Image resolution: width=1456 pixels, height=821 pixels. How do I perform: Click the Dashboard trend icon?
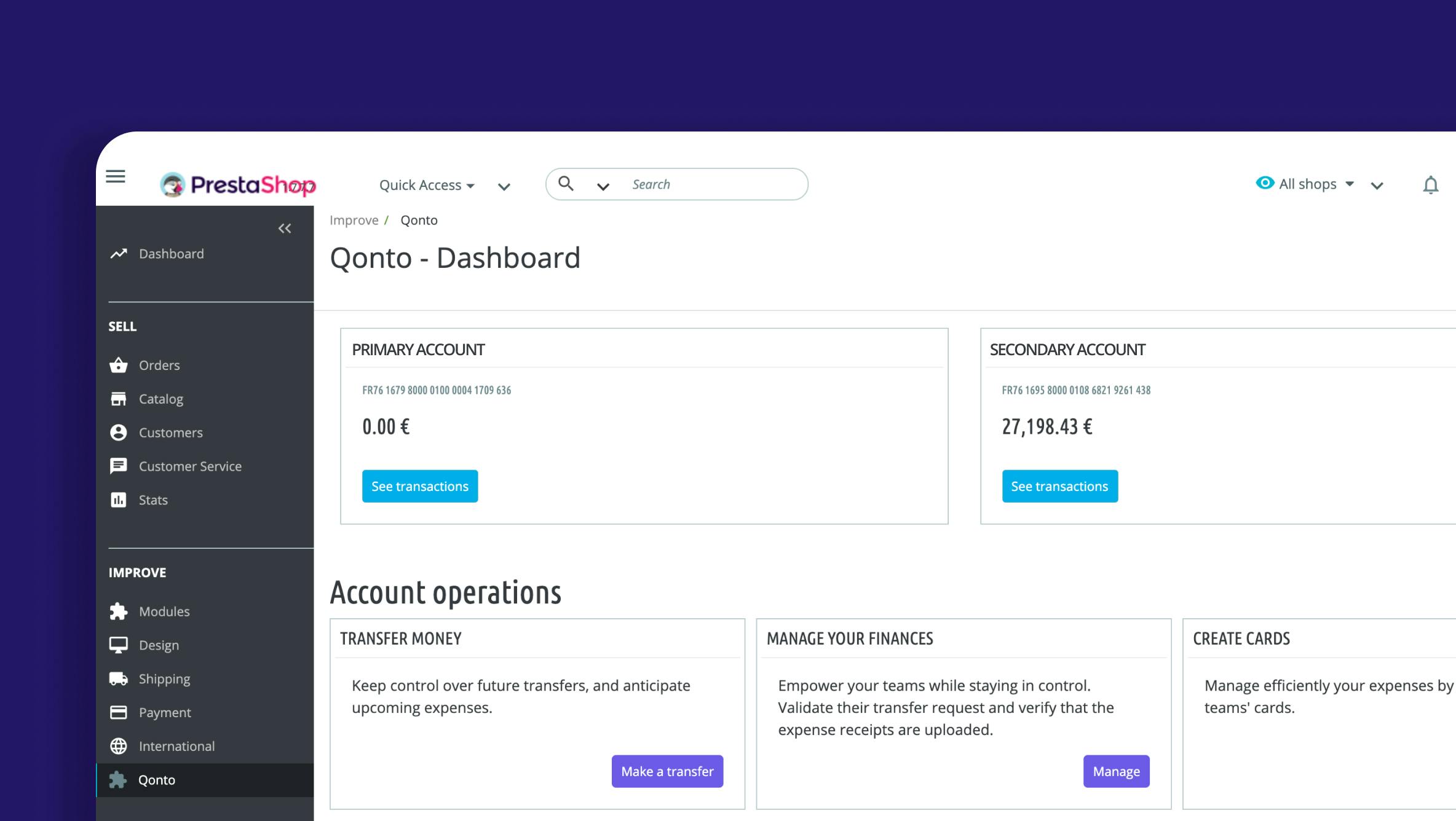pos(119,254)
